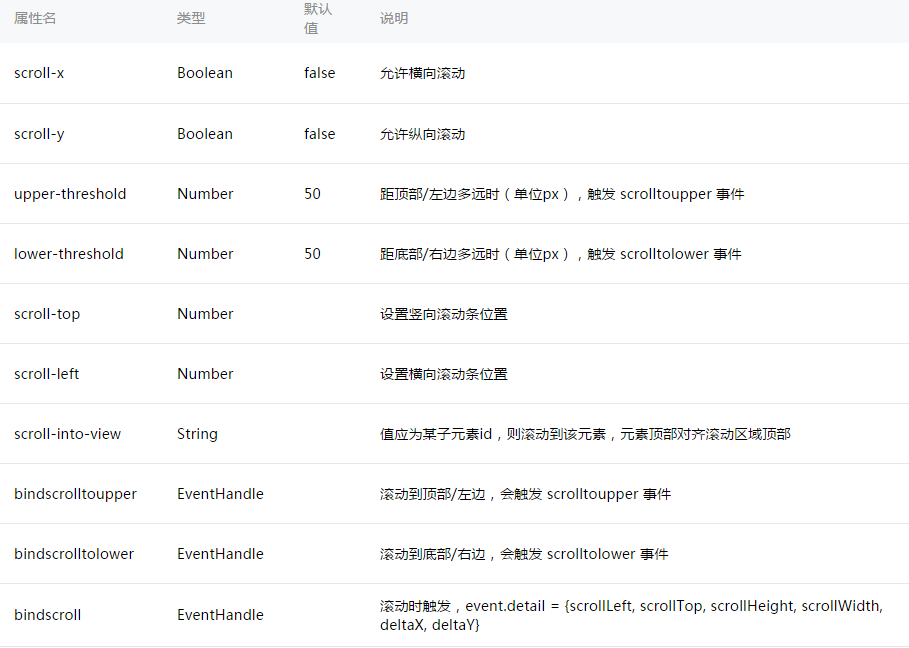Screen dimensions: 909x648
Task: Click Number type in upper-threshold row
Action: pyautogui.click(x=205, y=194)
